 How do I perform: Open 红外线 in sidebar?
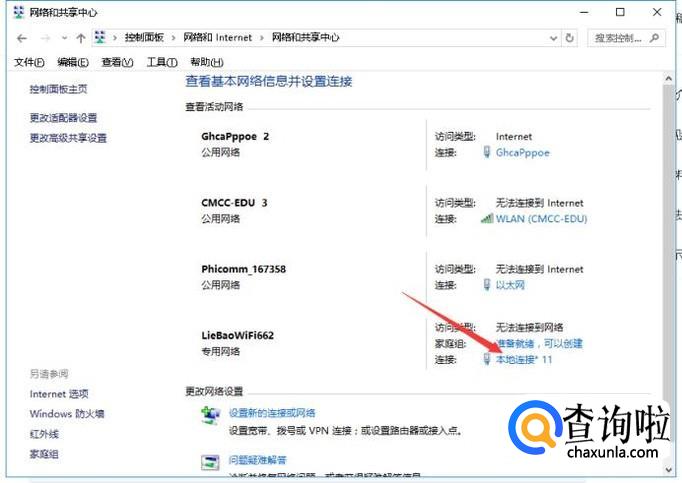[44, 434]
